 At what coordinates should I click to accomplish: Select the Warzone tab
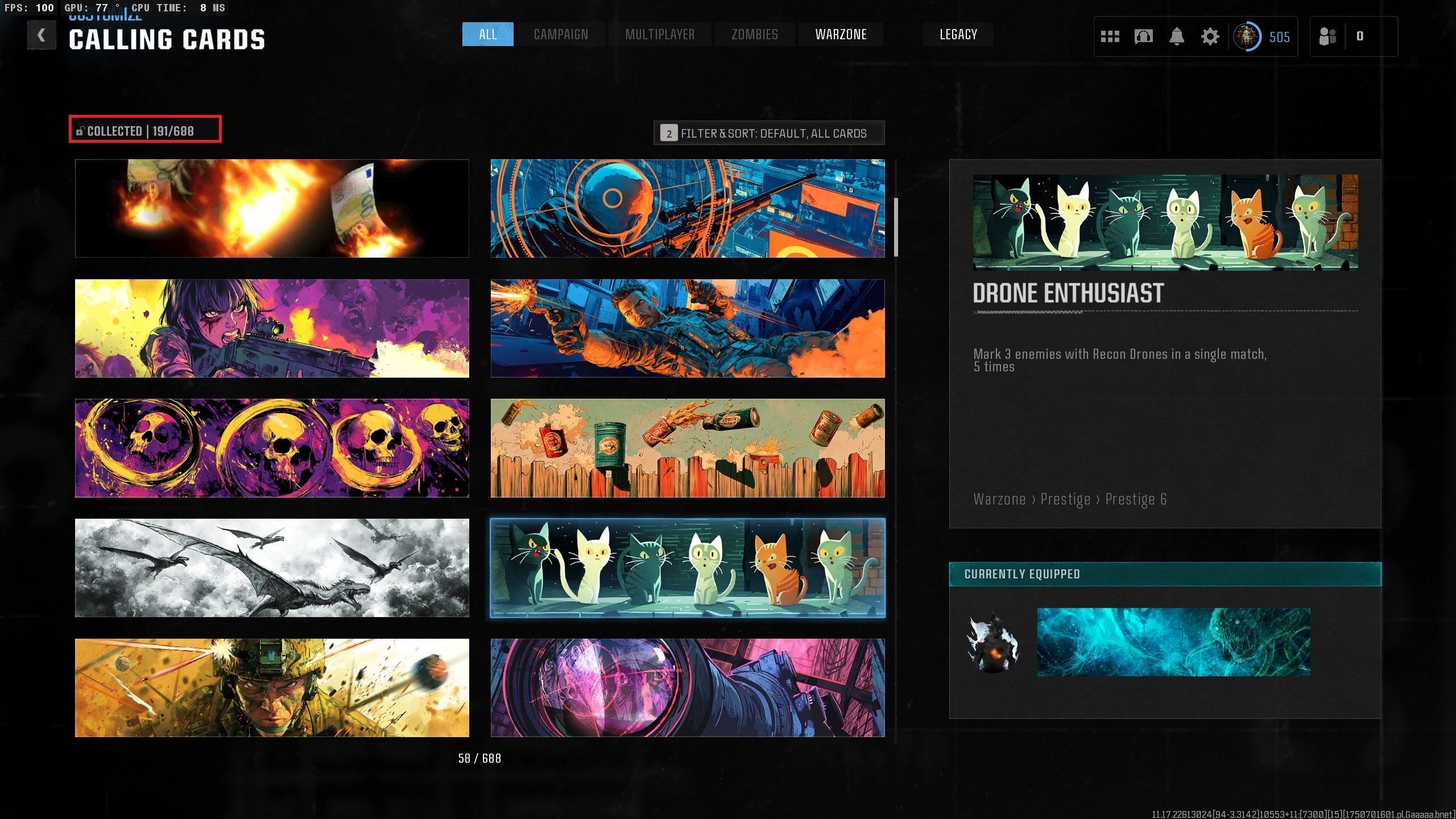(841, 35)
